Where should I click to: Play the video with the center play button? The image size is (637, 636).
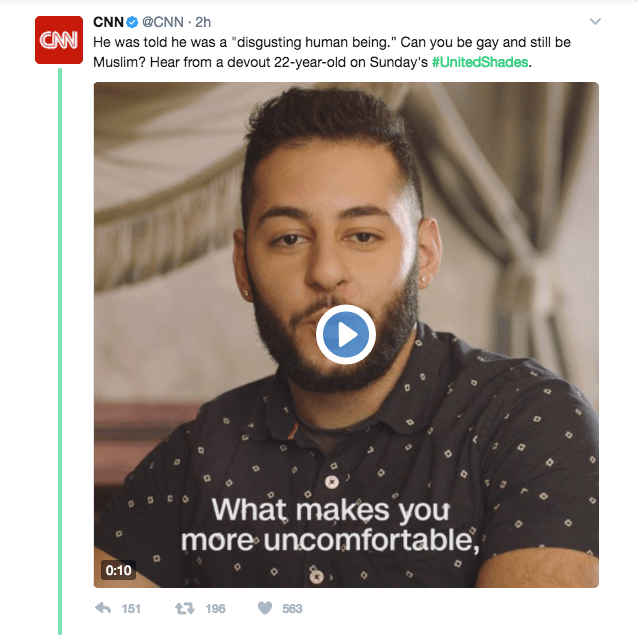[x=345, y=335]
